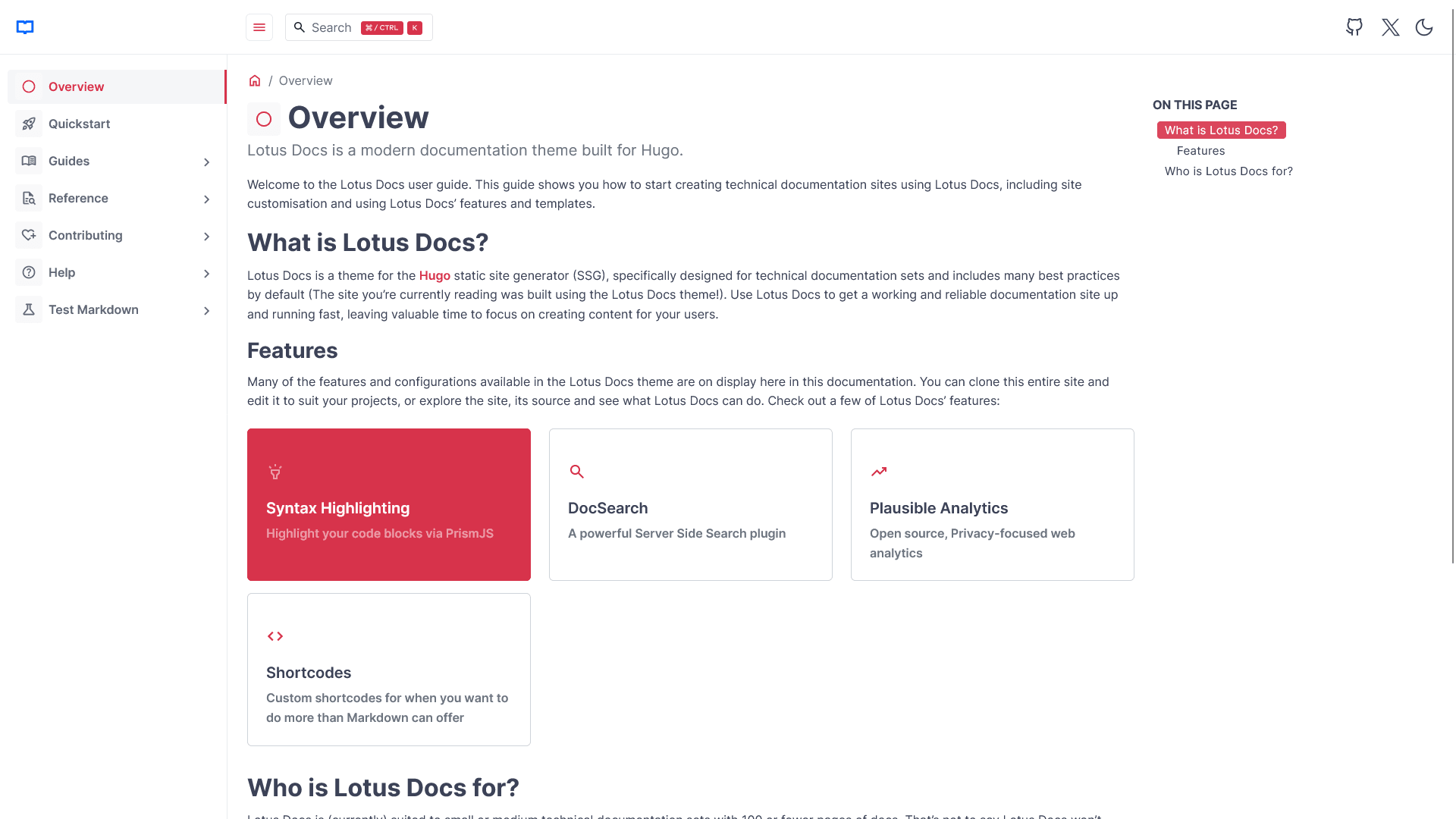Click the Overview circle icon in sidebar

click(29, 86)
